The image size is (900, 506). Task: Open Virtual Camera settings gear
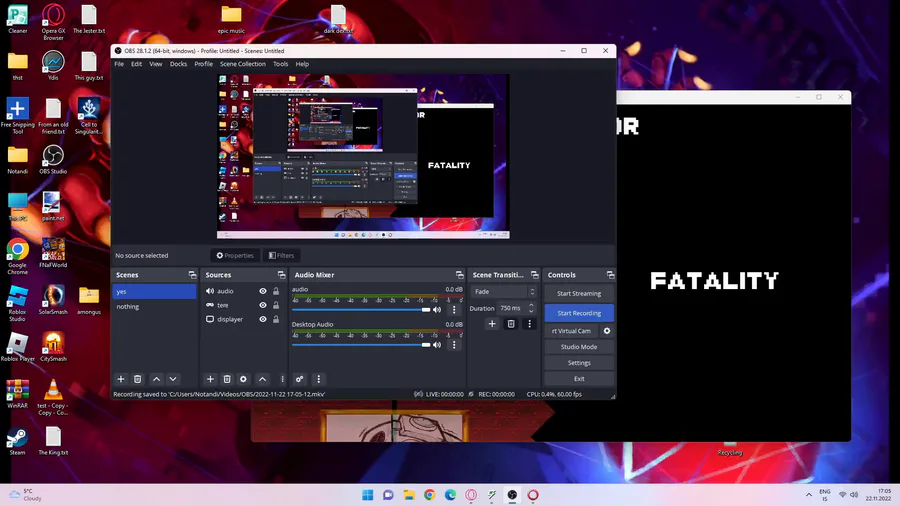(x=607, y=331)
